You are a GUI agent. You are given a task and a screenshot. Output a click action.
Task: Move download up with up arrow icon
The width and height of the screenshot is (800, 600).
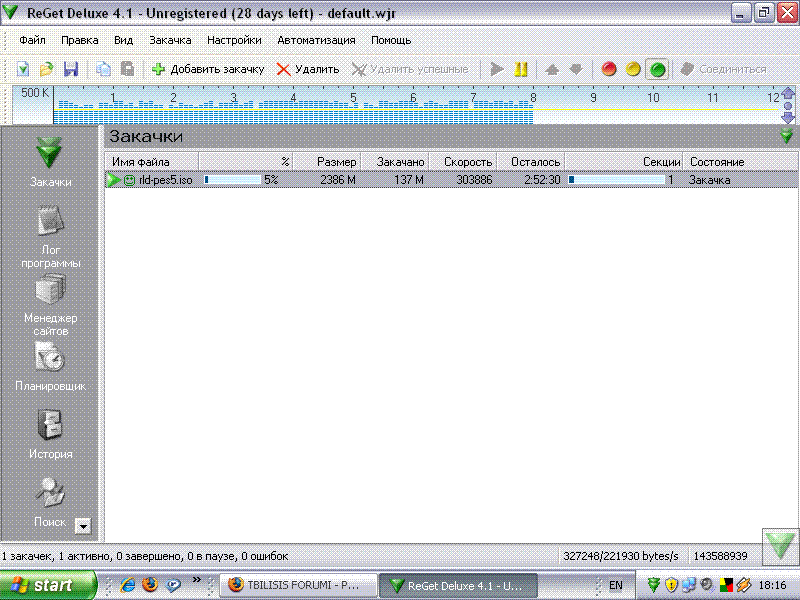pyautogui.click(x=552, y=69)
